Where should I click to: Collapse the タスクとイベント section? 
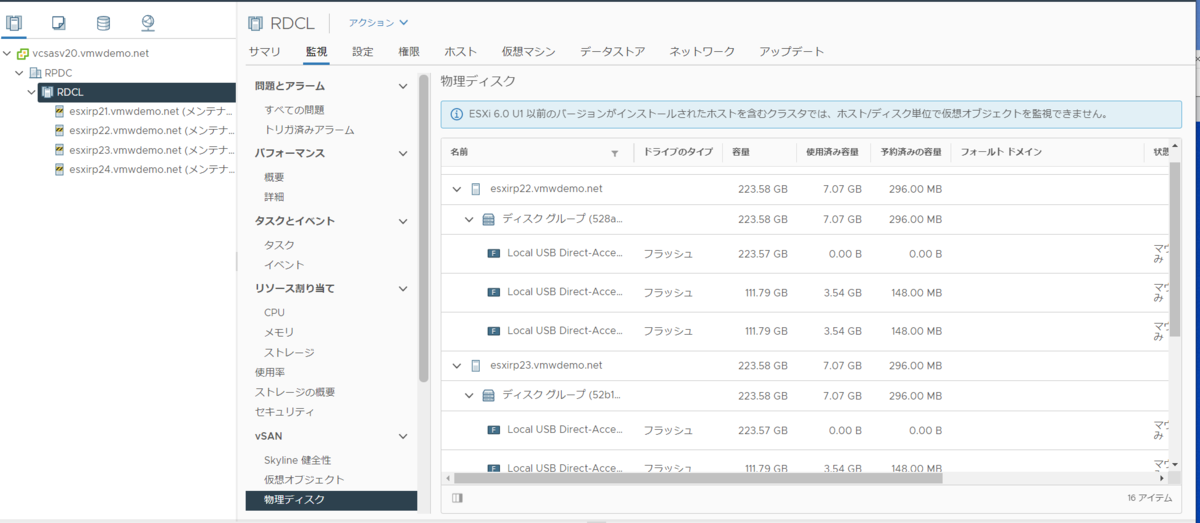coord(403,221)
